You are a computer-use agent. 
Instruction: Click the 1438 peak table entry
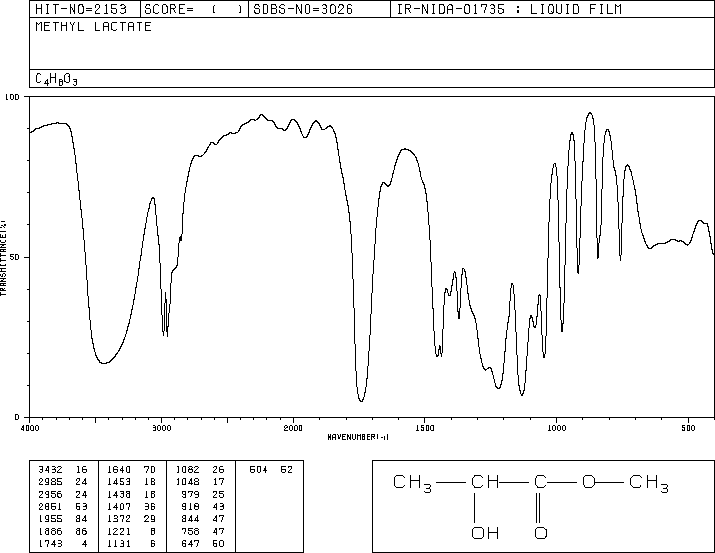119,494
